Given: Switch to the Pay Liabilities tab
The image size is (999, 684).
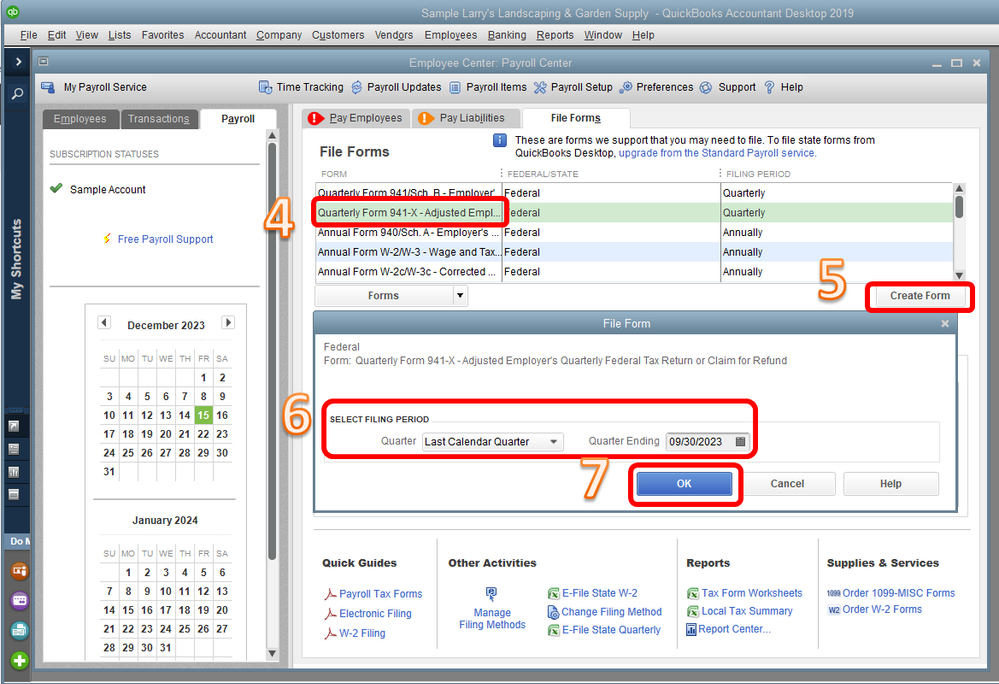Looking at the screenshot, I should [x=466, y=118].
